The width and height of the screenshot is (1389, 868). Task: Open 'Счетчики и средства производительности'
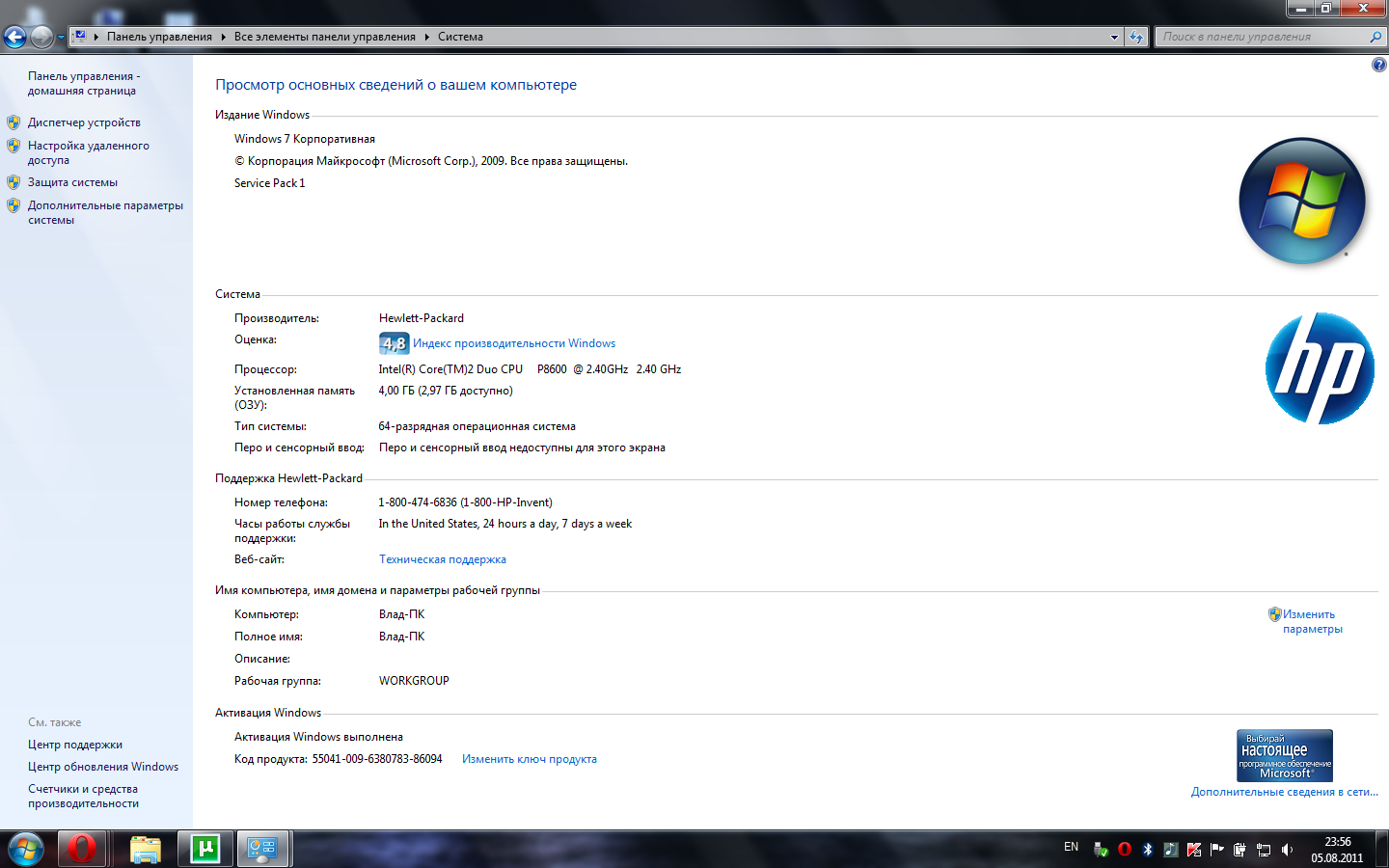coord(83,796)
